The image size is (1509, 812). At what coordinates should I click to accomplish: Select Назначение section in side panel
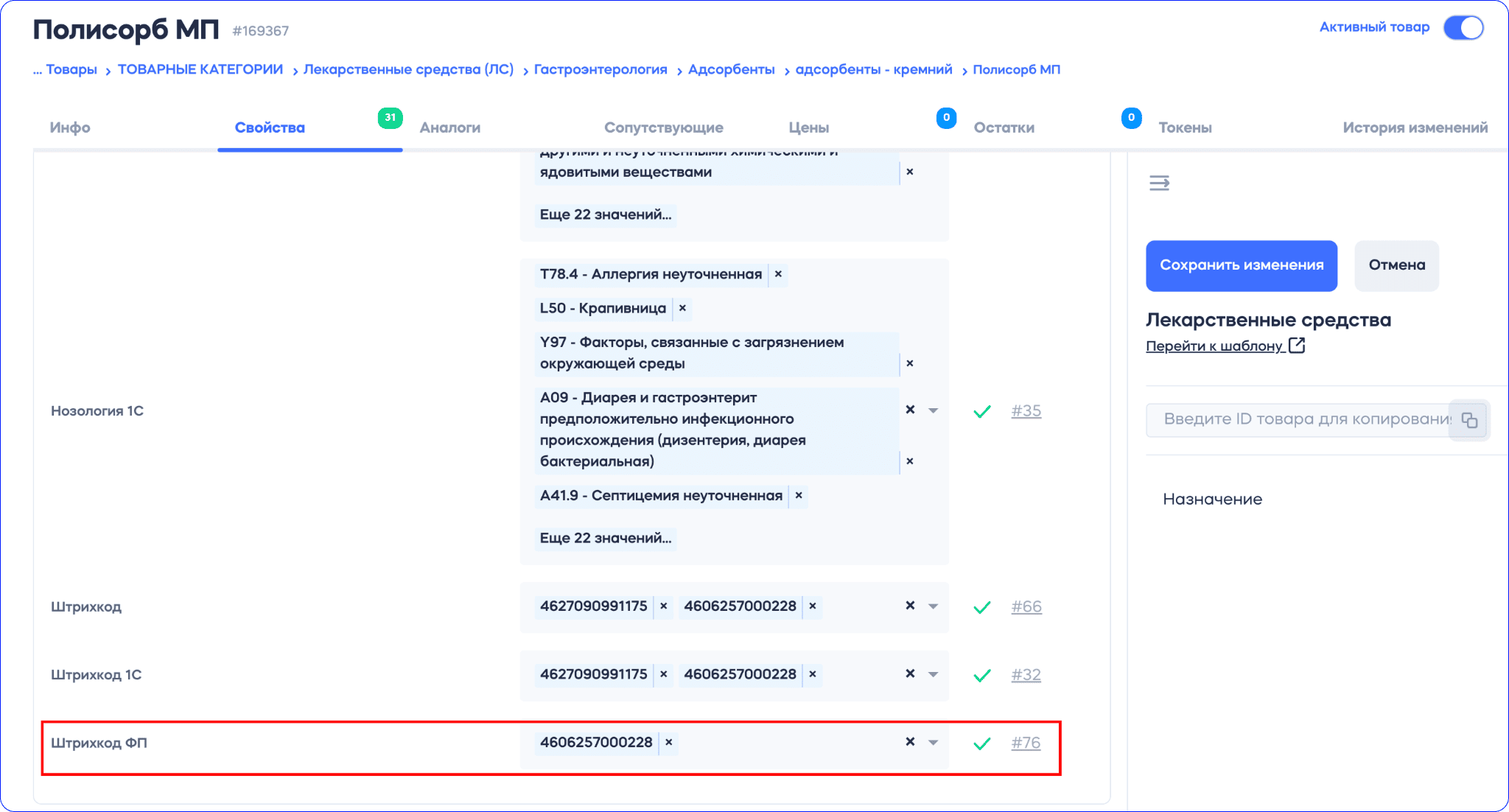pyautogui.click(x=1213, y=500)
